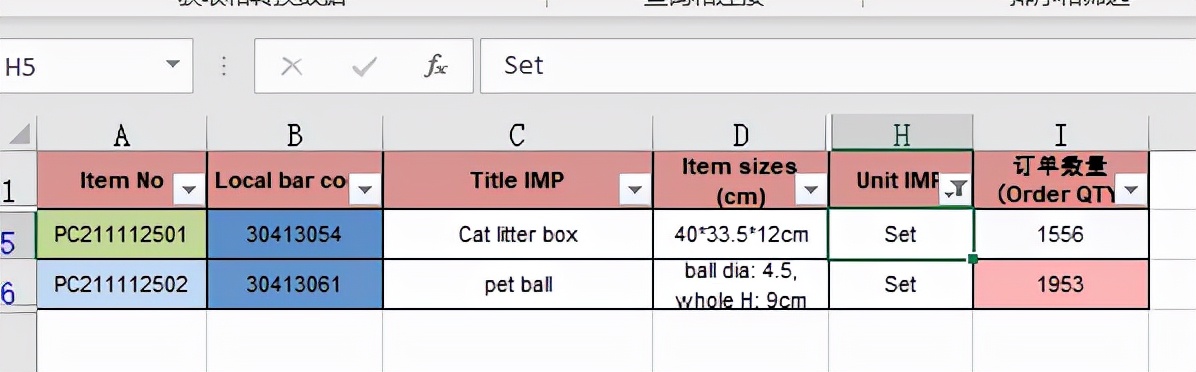Select cell with PC211112501
The image size is (1196, 372).
pos(121,234)
